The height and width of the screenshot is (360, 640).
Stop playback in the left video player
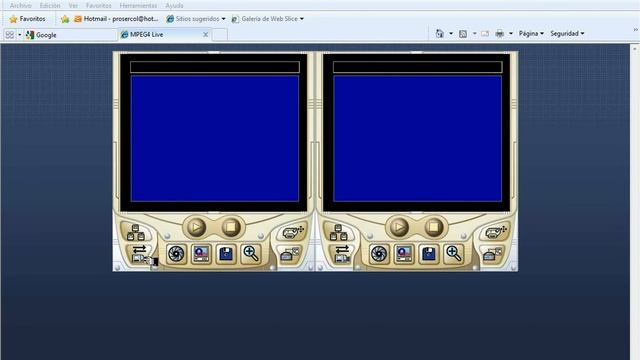tap(231, 227)
